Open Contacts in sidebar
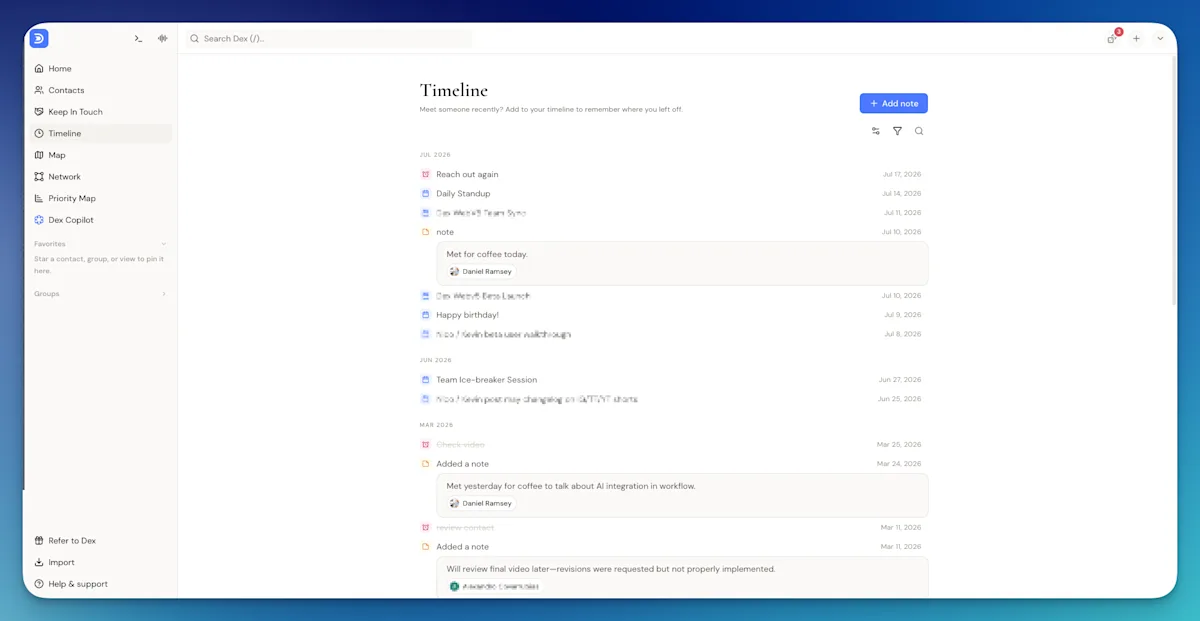The image size is (1200, 621). (100, 90)
